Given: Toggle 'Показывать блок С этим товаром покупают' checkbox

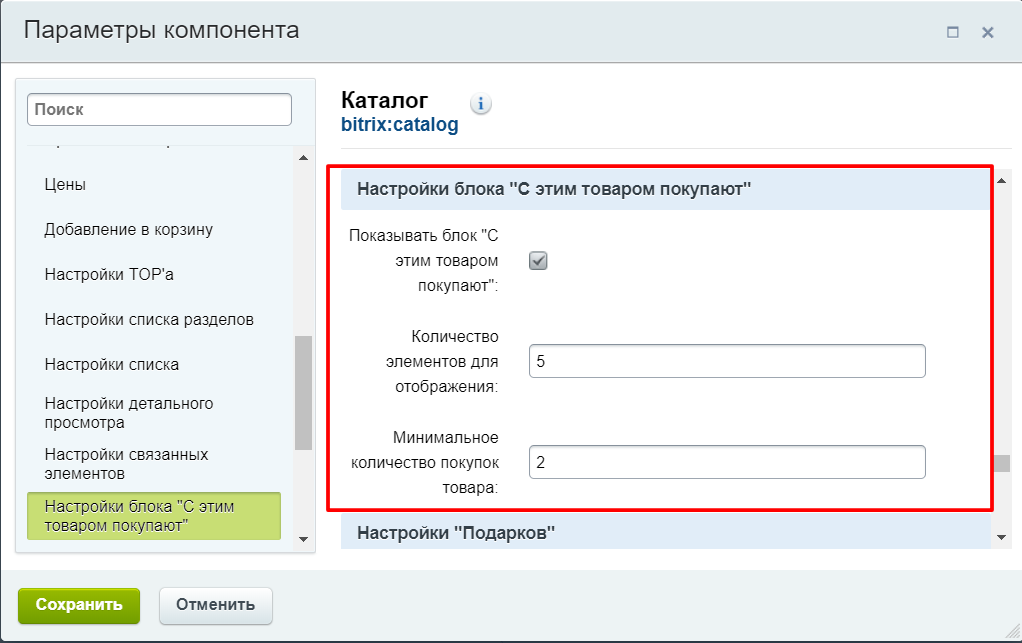Looking at the screenshot, I should [x=538, y=261].
